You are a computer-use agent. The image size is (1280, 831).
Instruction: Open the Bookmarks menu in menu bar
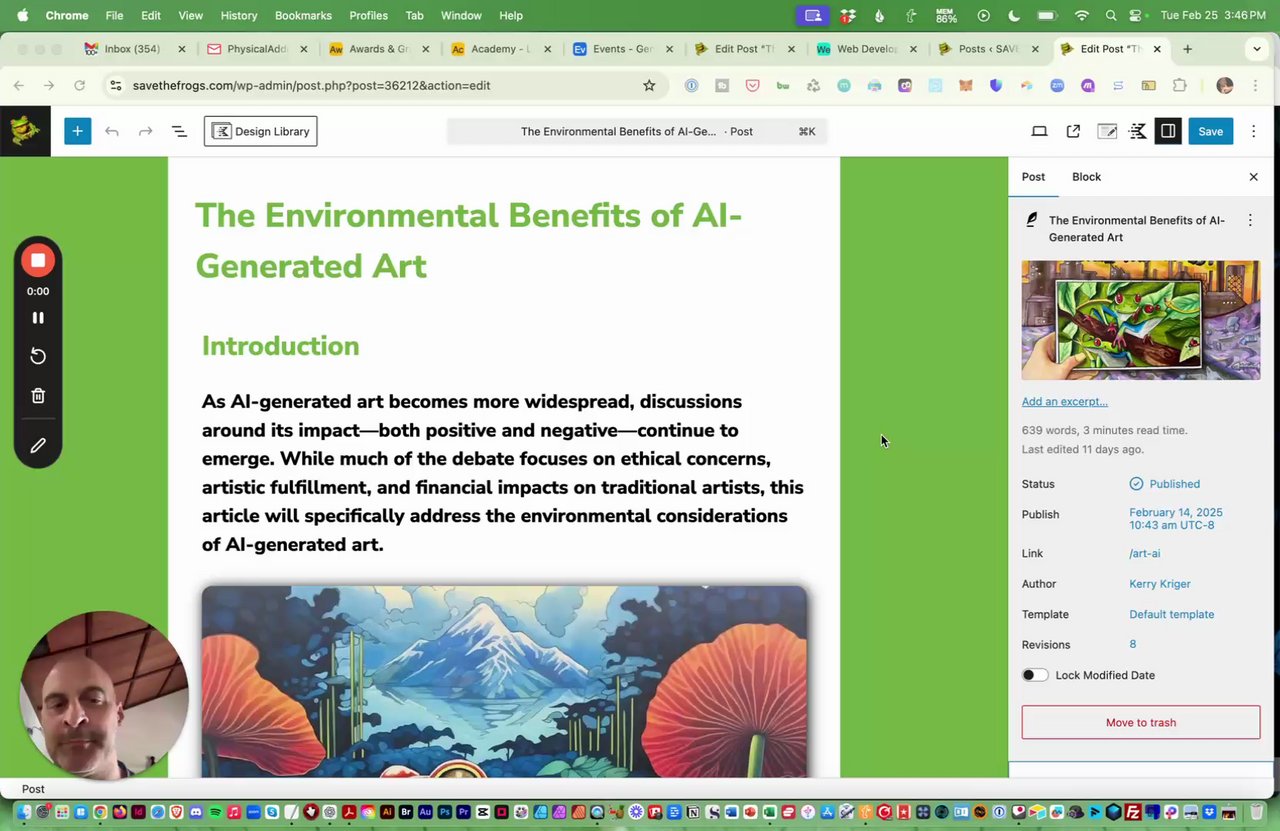point(303,16)
